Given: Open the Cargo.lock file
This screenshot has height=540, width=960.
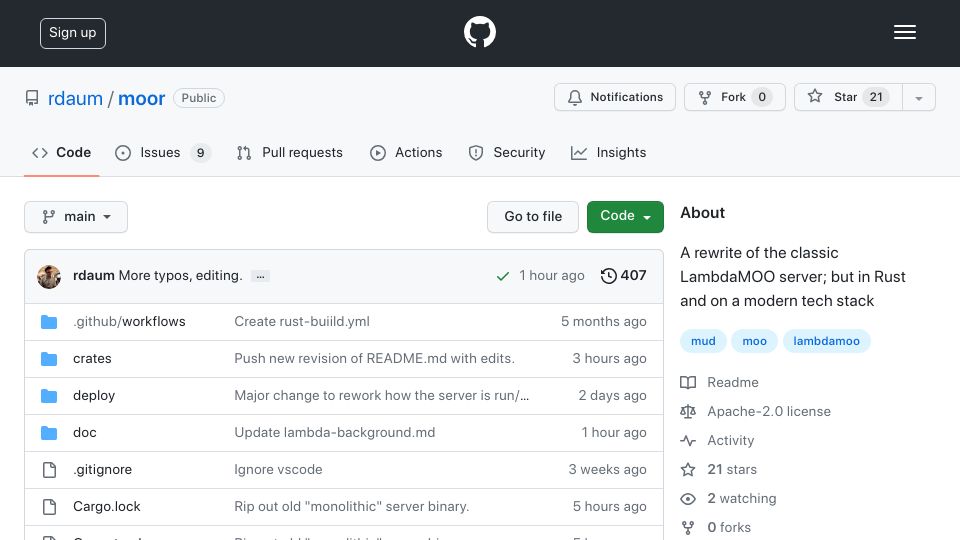Looking at the screenshot, I should (107, 506).
